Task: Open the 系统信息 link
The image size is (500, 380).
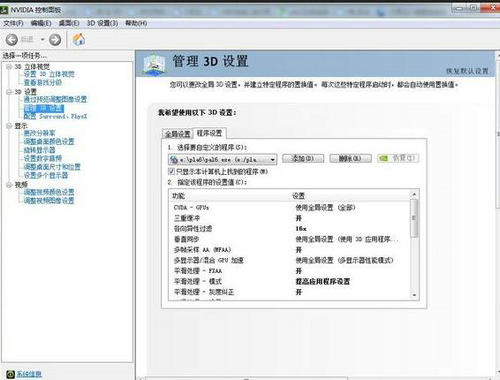Action: point(29,374)
